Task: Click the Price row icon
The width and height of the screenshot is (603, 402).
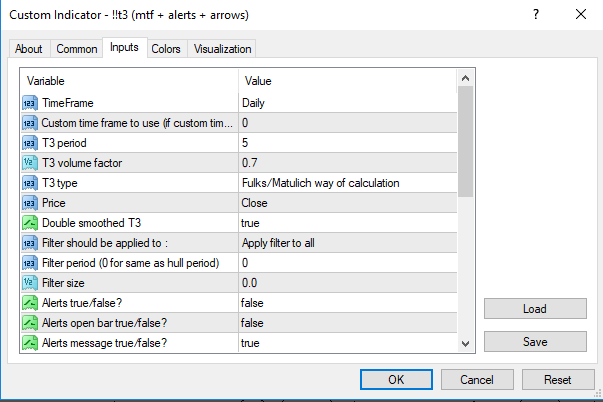Action: tap(29, 203)
